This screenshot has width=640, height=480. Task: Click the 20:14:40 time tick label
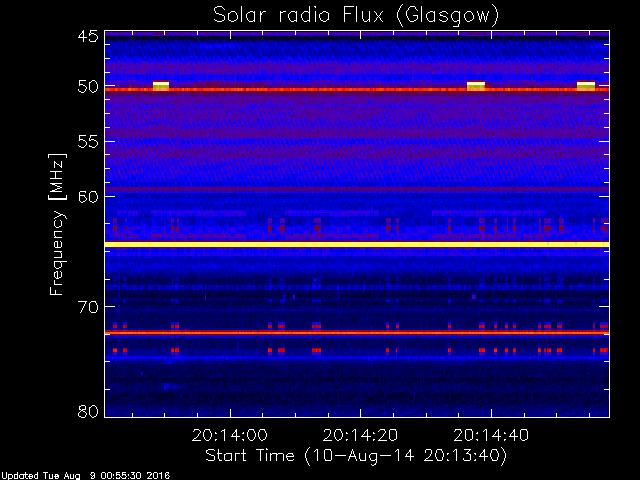pyautogui.click(x=491, y=435)
